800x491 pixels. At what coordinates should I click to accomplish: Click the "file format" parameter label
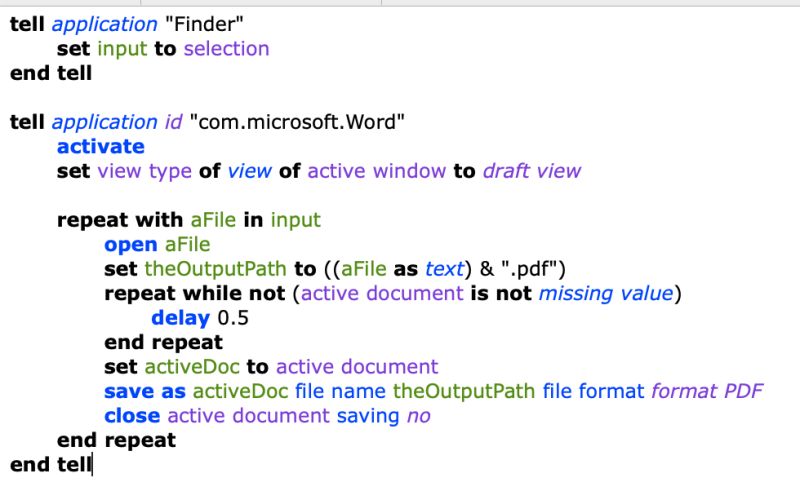coord(593,391)
